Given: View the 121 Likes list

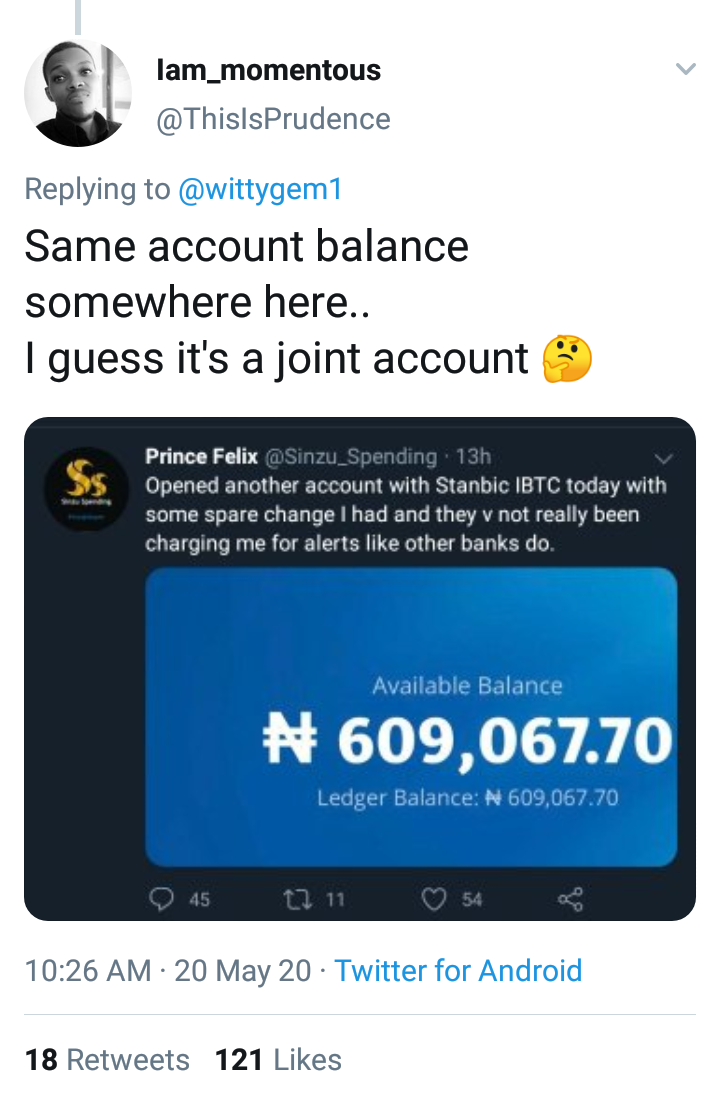Looking at the screenshot, I should click(278, 1059).
